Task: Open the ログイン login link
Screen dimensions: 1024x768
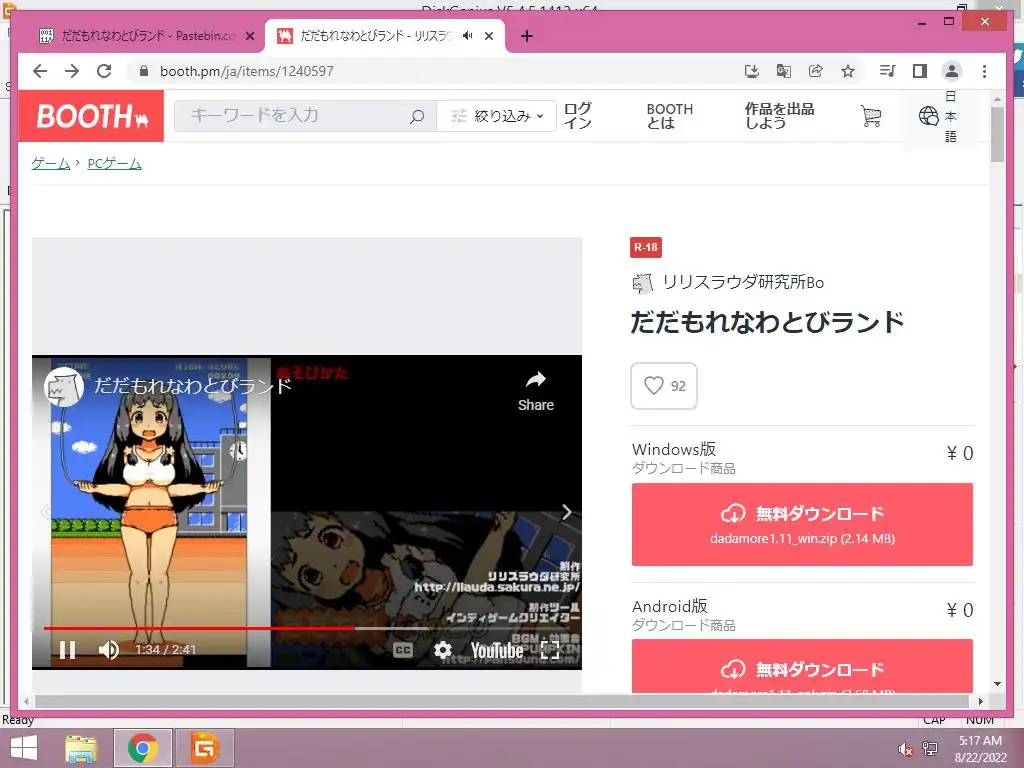Action: click(578, 116)
